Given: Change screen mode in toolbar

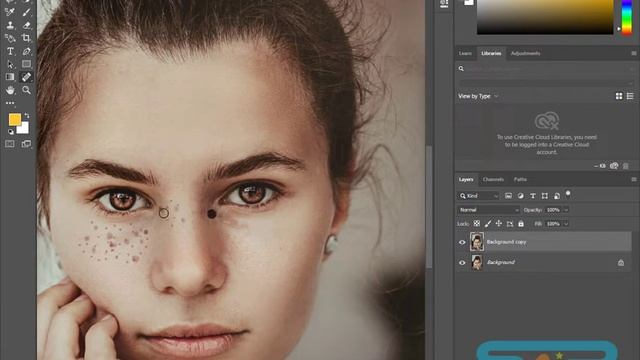Looking at the screenshot, I should coord(27,144).
